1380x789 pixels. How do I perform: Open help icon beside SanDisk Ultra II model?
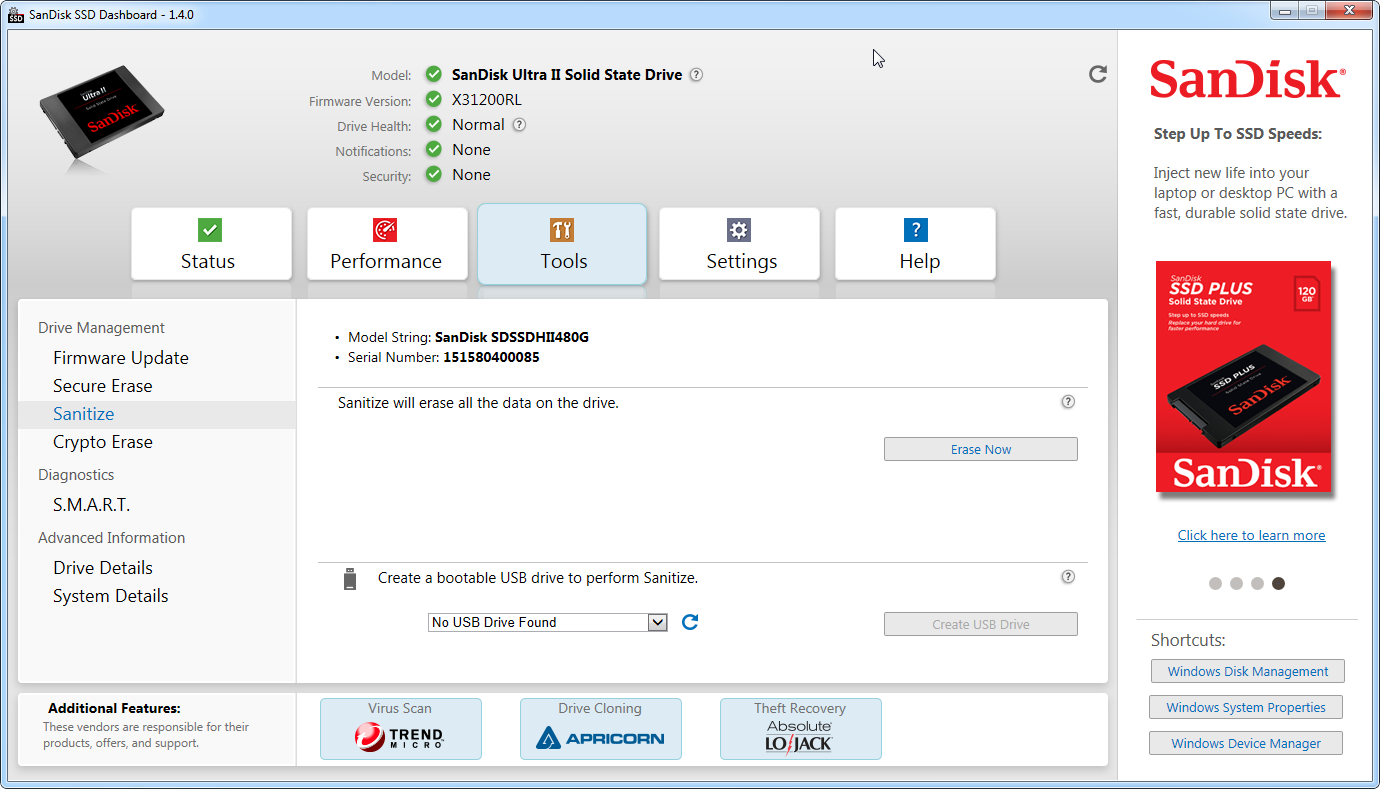(x=696, y=75)
